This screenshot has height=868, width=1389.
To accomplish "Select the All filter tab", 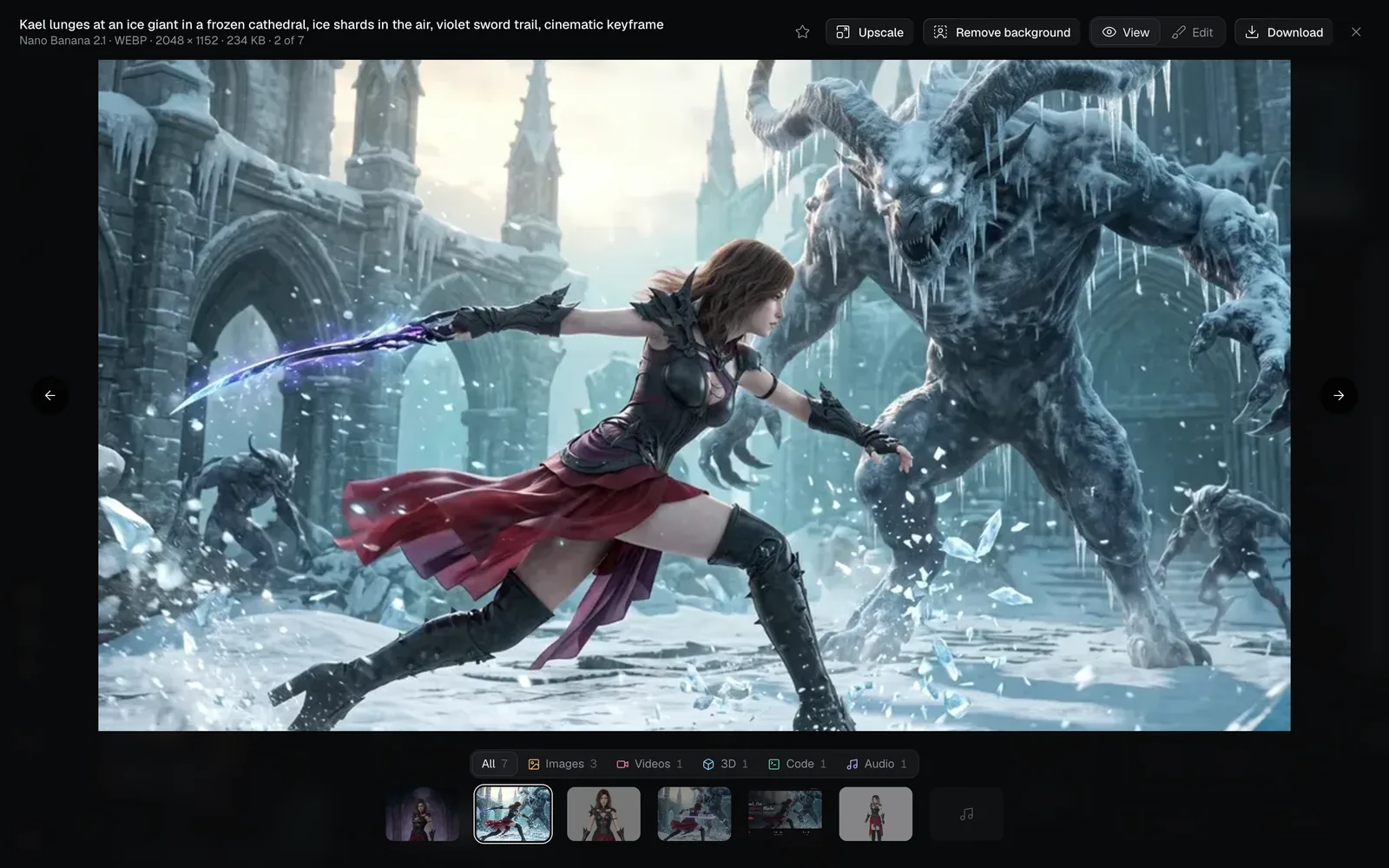I will click(x=495, y=764).
